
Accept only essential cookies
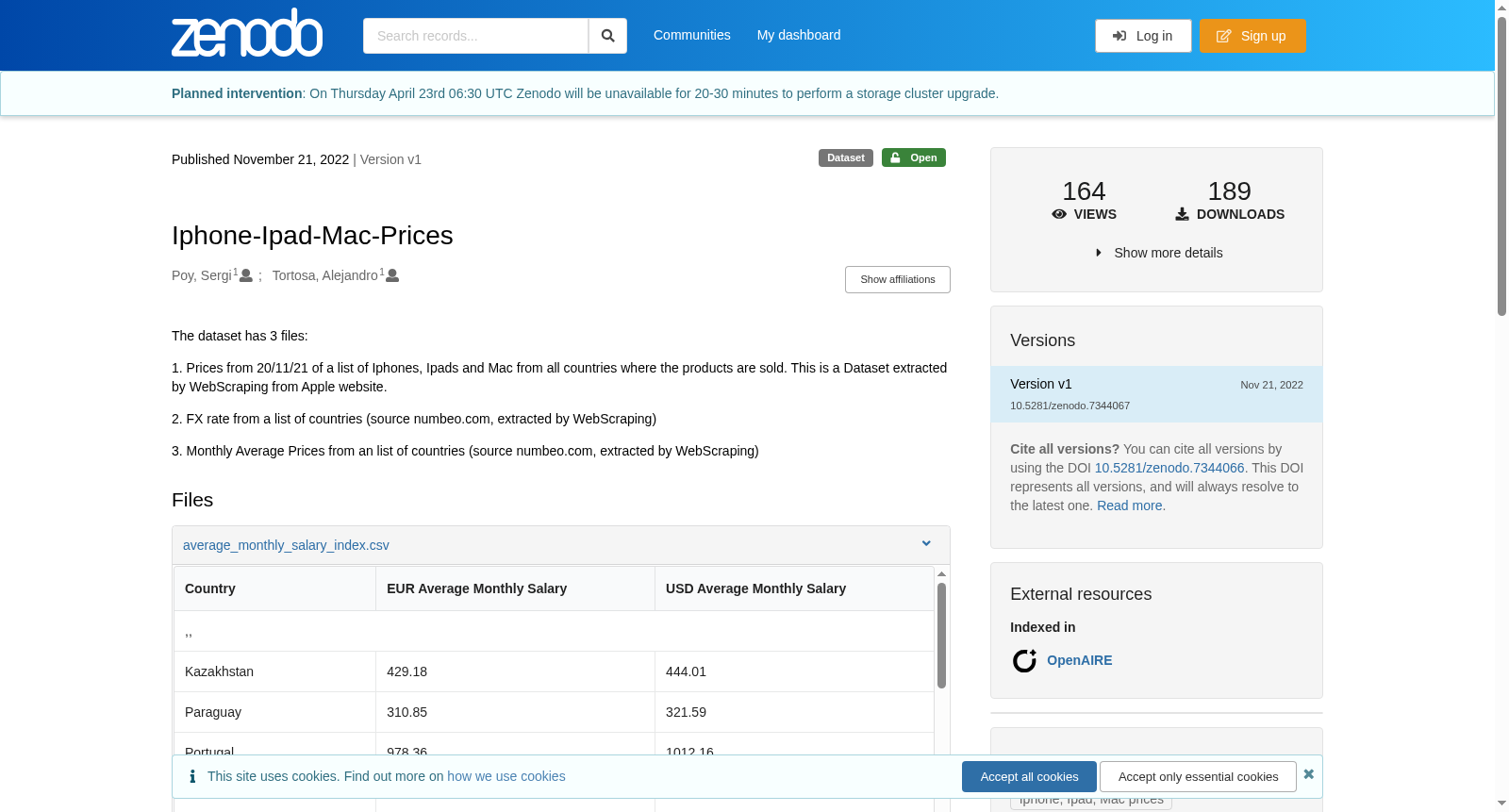coord(1198,776)
